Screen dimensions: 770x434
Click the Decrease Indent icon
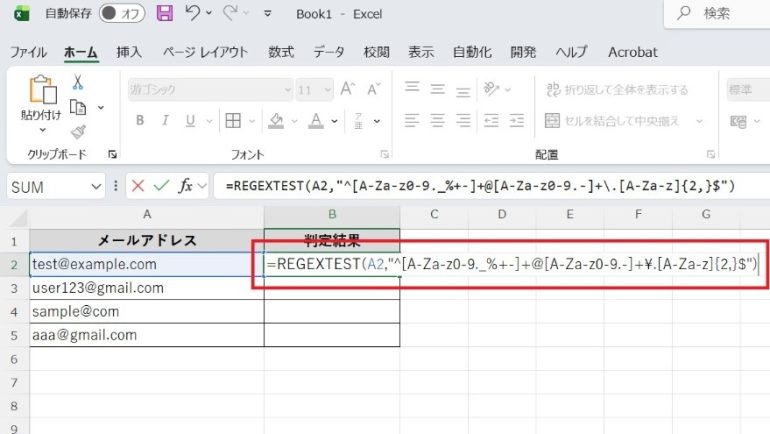click(491, 120)
